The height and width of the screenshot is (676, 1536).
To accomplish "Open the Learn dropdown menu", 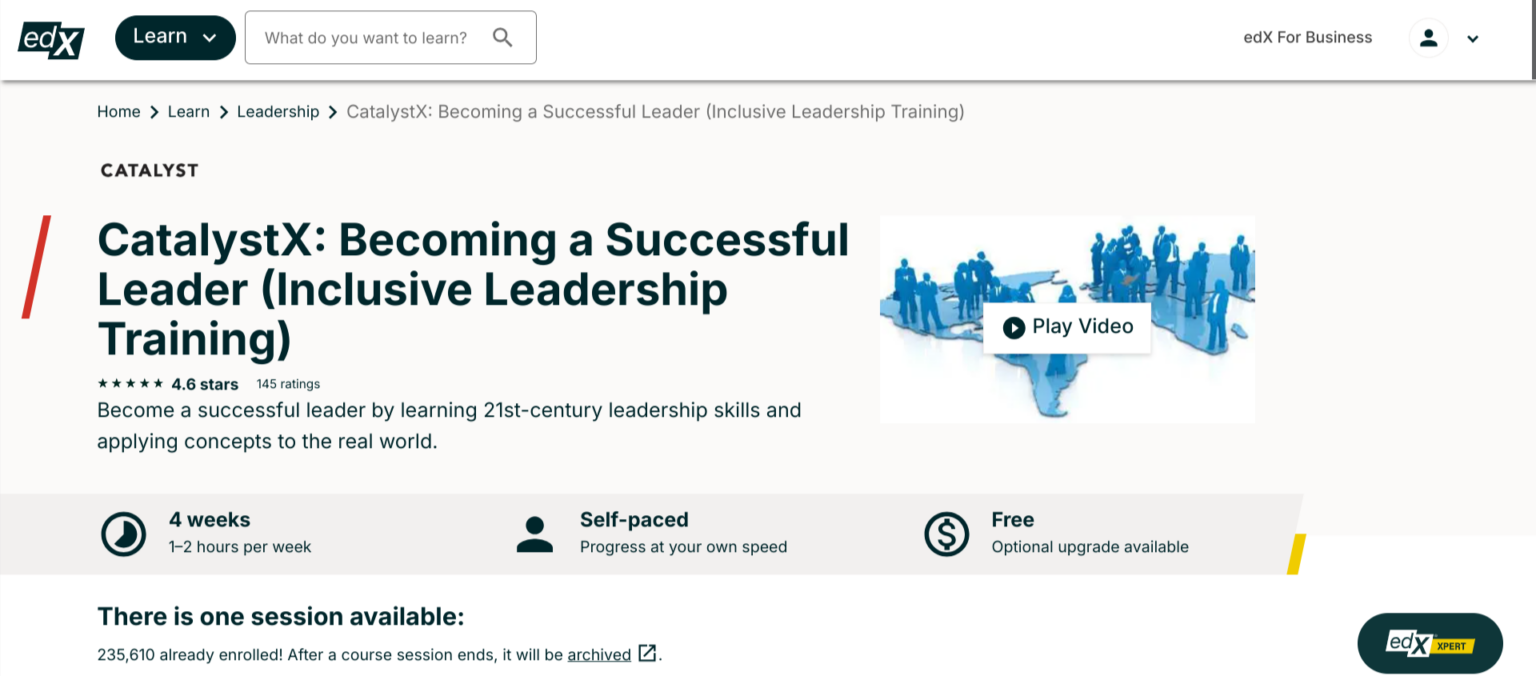I will (175, 36).
